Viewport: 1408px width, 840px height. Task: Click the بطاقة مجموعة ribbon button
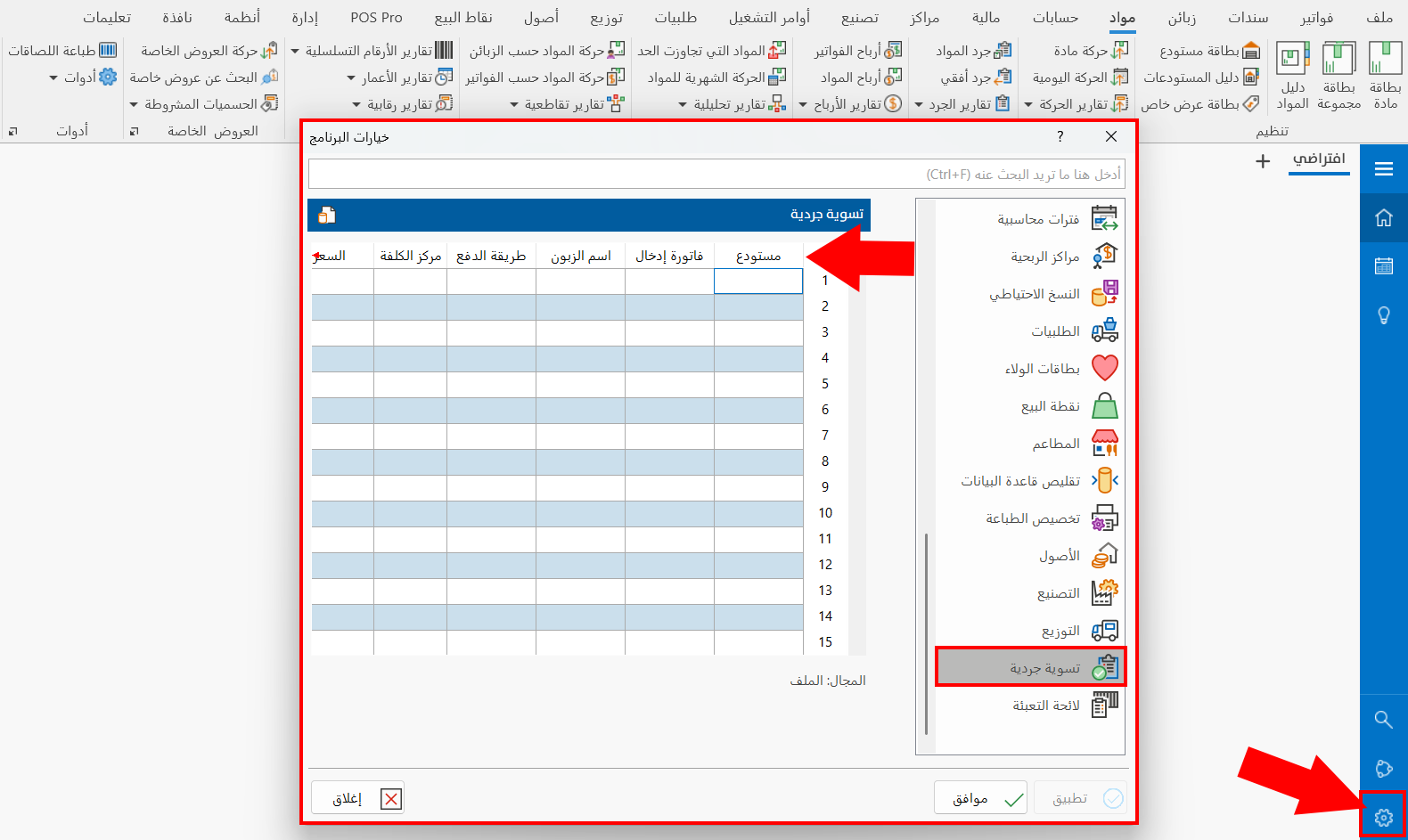(x=1338, y=77)
